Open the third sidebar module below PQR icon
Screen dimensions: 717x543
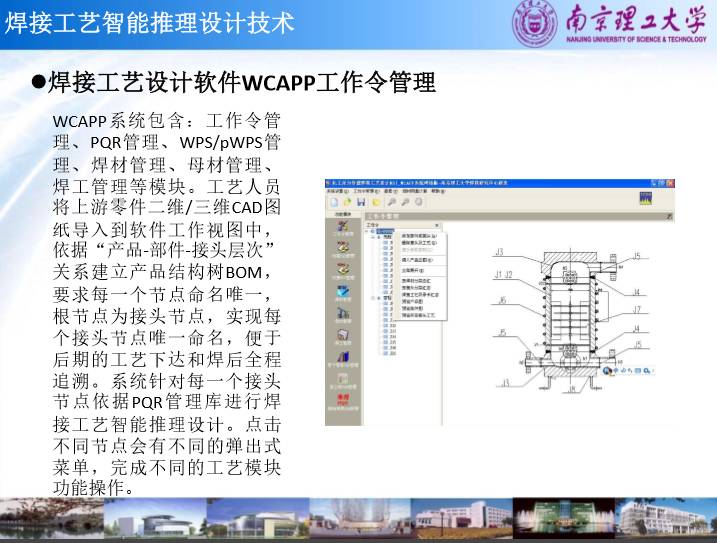tap(342, 272)
